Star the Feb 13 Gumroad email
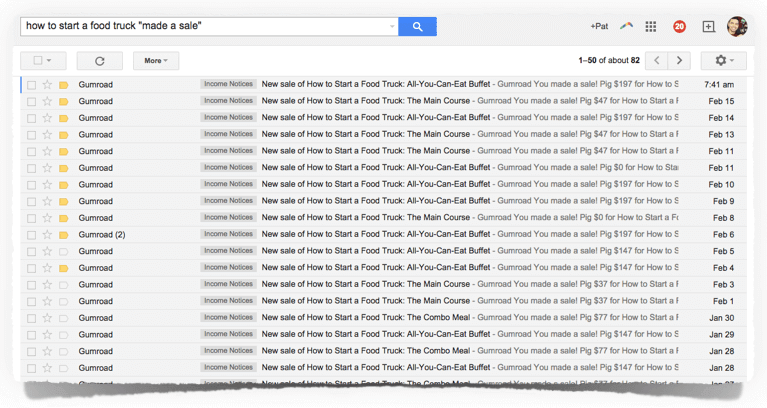 [x=47, y=135]
